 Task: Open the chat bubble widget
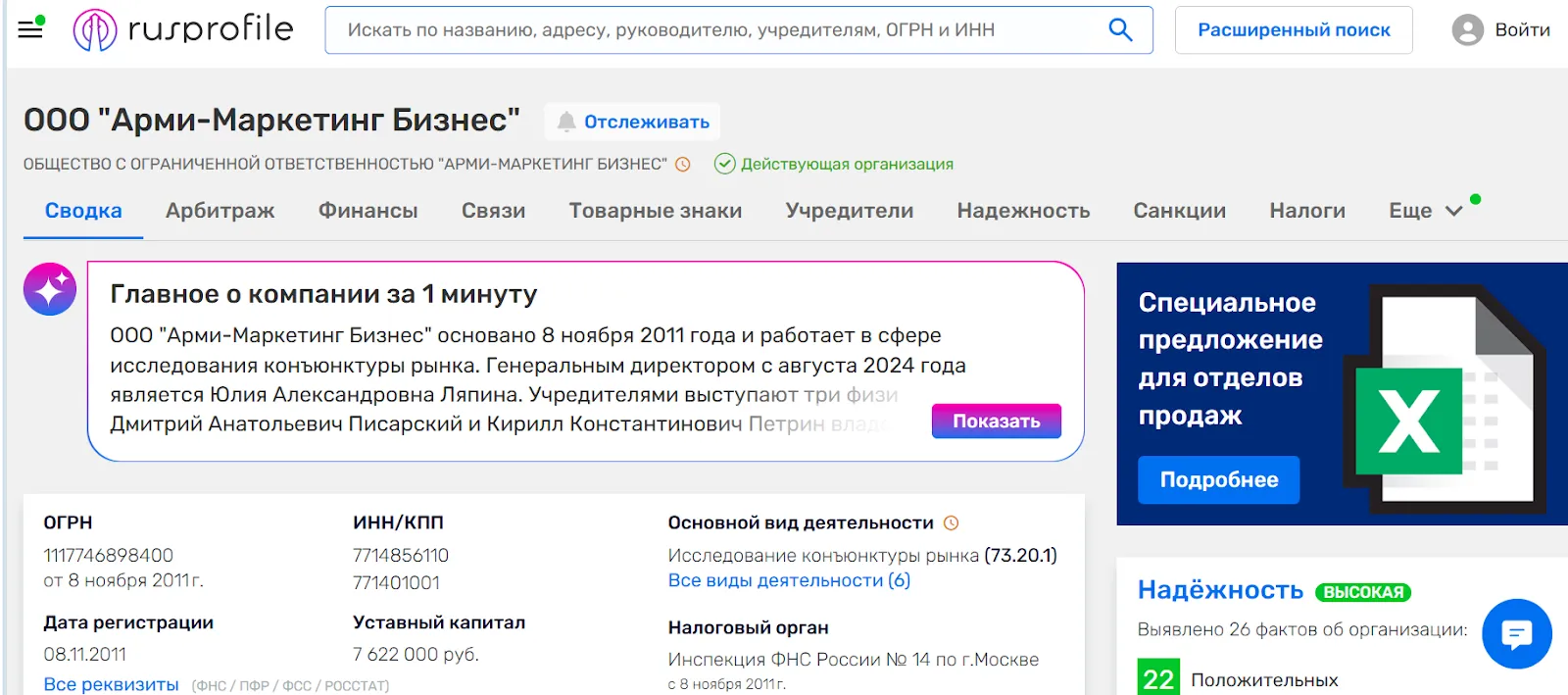click(x=1516, y=634)
